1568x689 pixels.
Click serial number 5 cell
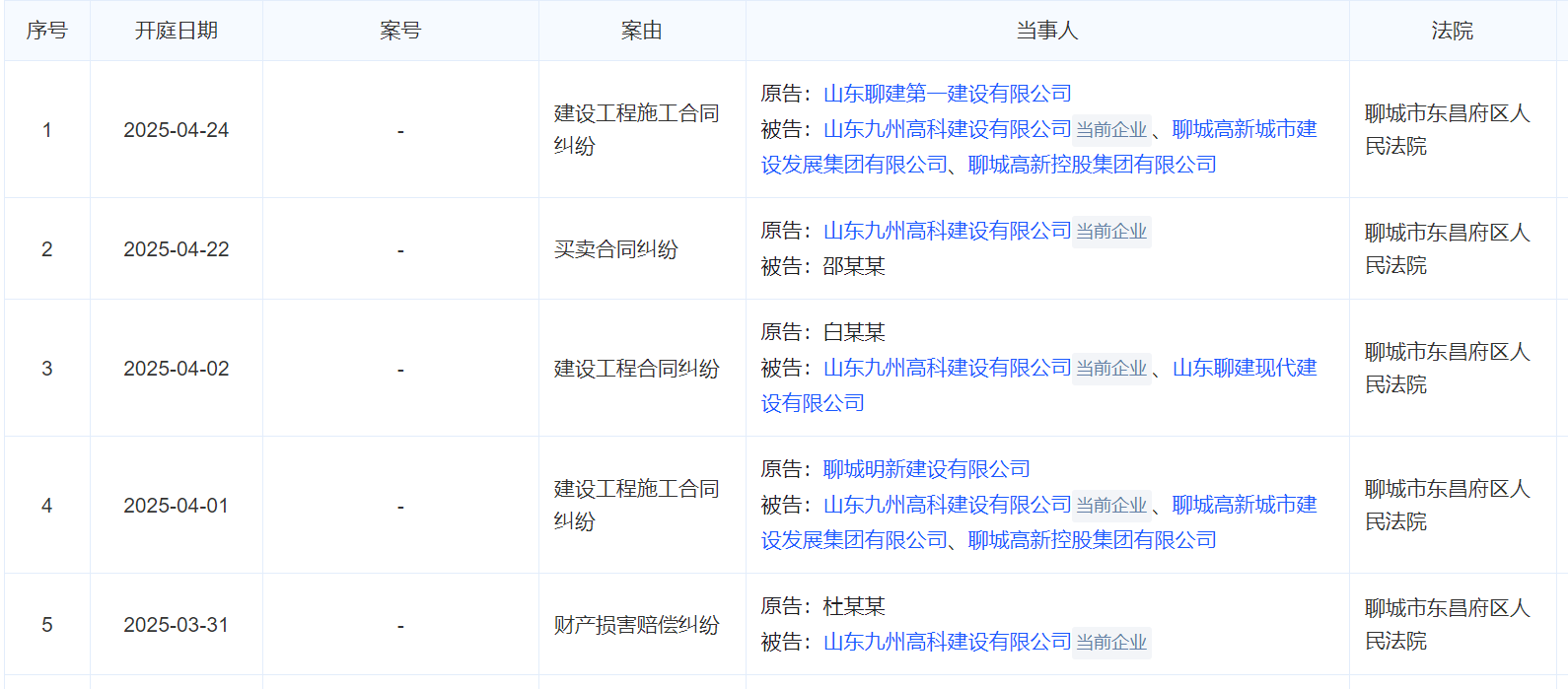[46, 625]
